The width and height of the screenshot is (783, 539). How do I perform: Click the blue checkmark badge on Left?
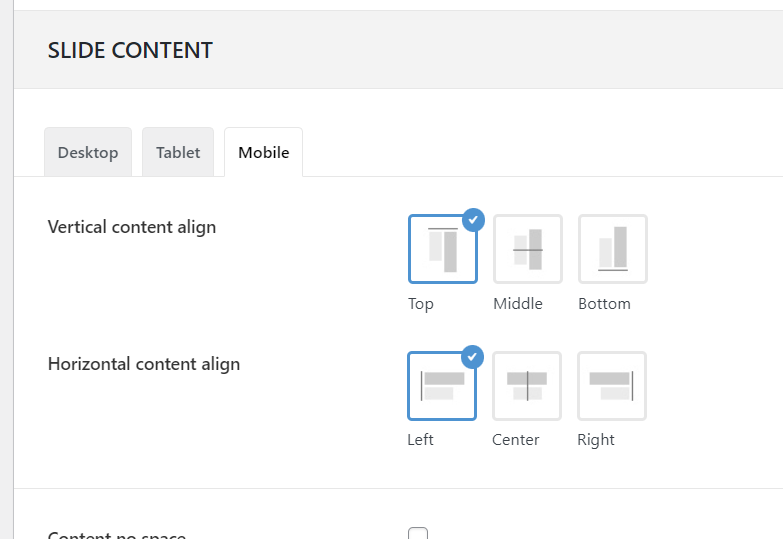pos(473,357)
